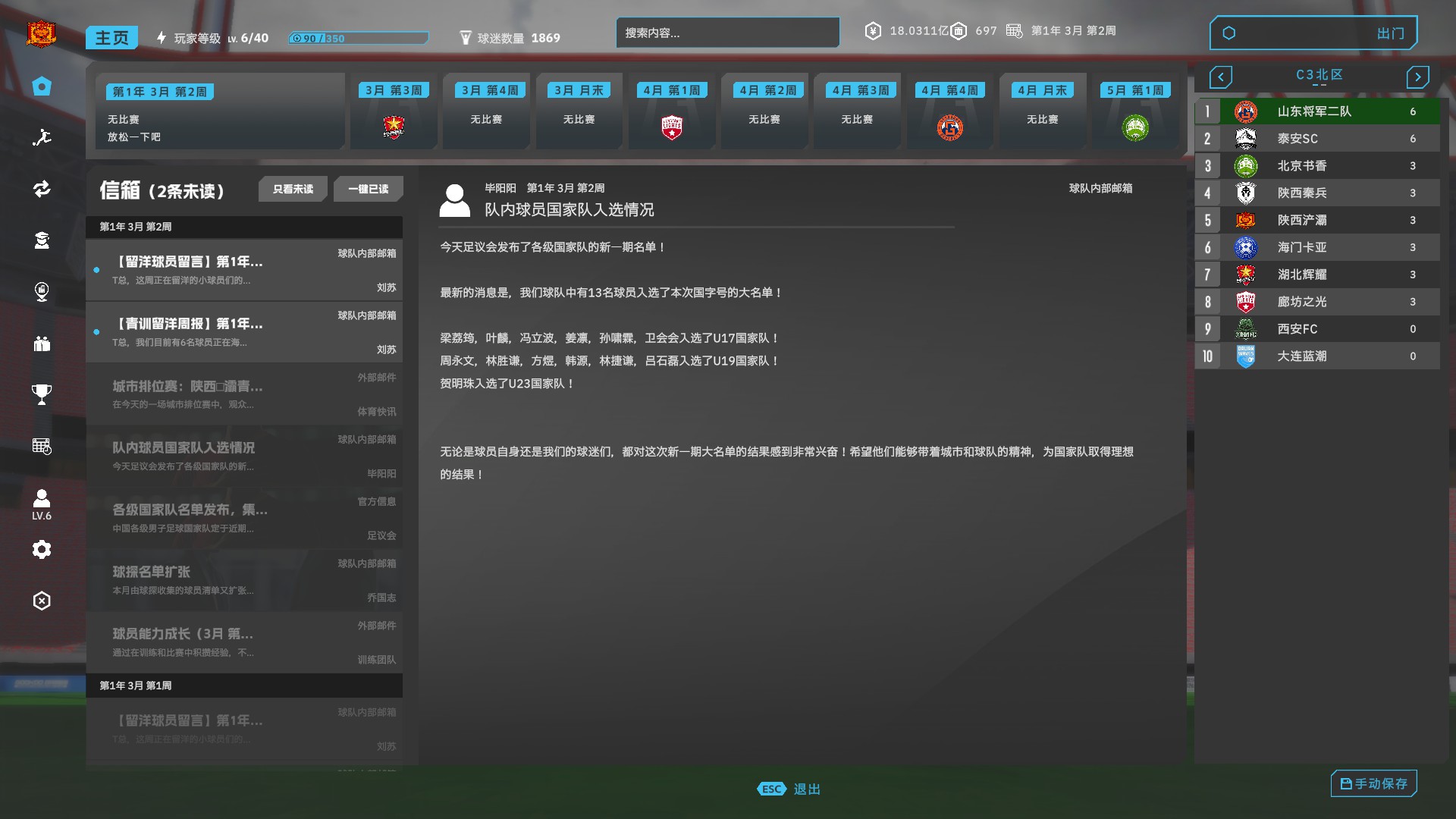Select the 4月 第1周 schedule card
The height and width of the screenshot is (819, 1456).
[672, 111]
